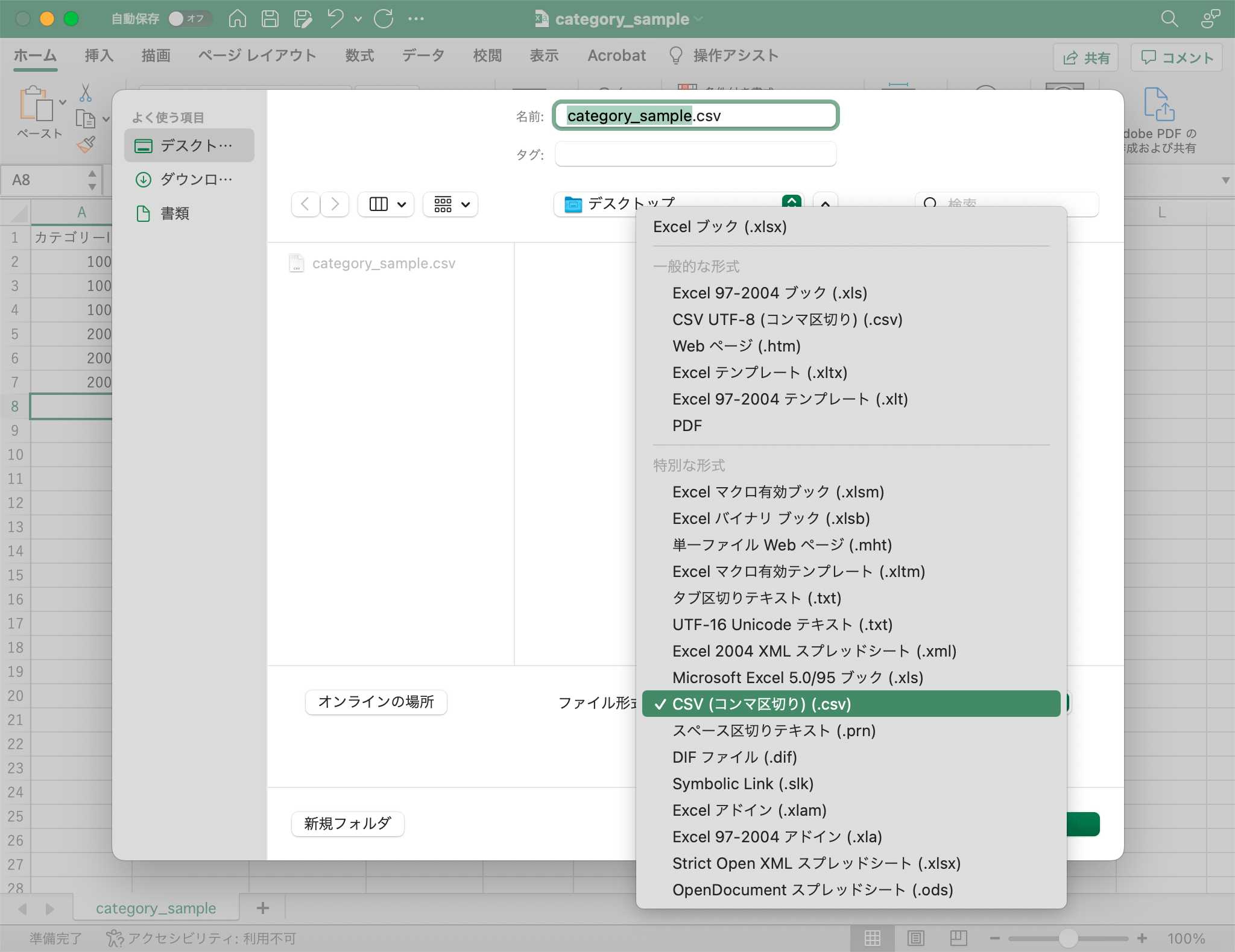Click the previous sheet arrow
This screenshot has width=1235, height=952.
tap(22, 909)
